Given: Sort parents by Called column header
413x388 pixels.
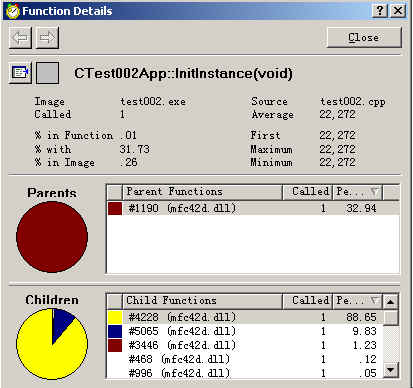Looking at the screenshot, I should [x=307, y=192].
